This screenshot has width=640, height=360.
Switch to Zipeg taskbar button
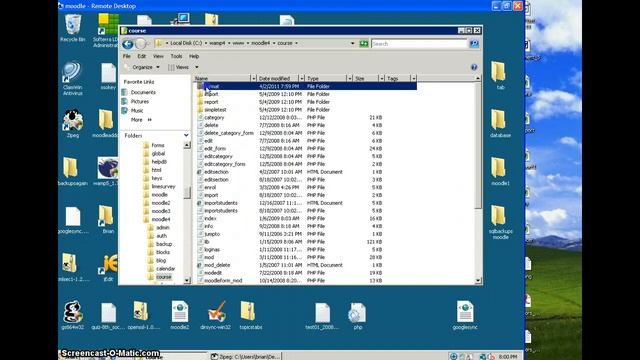[x=246, y=356]
